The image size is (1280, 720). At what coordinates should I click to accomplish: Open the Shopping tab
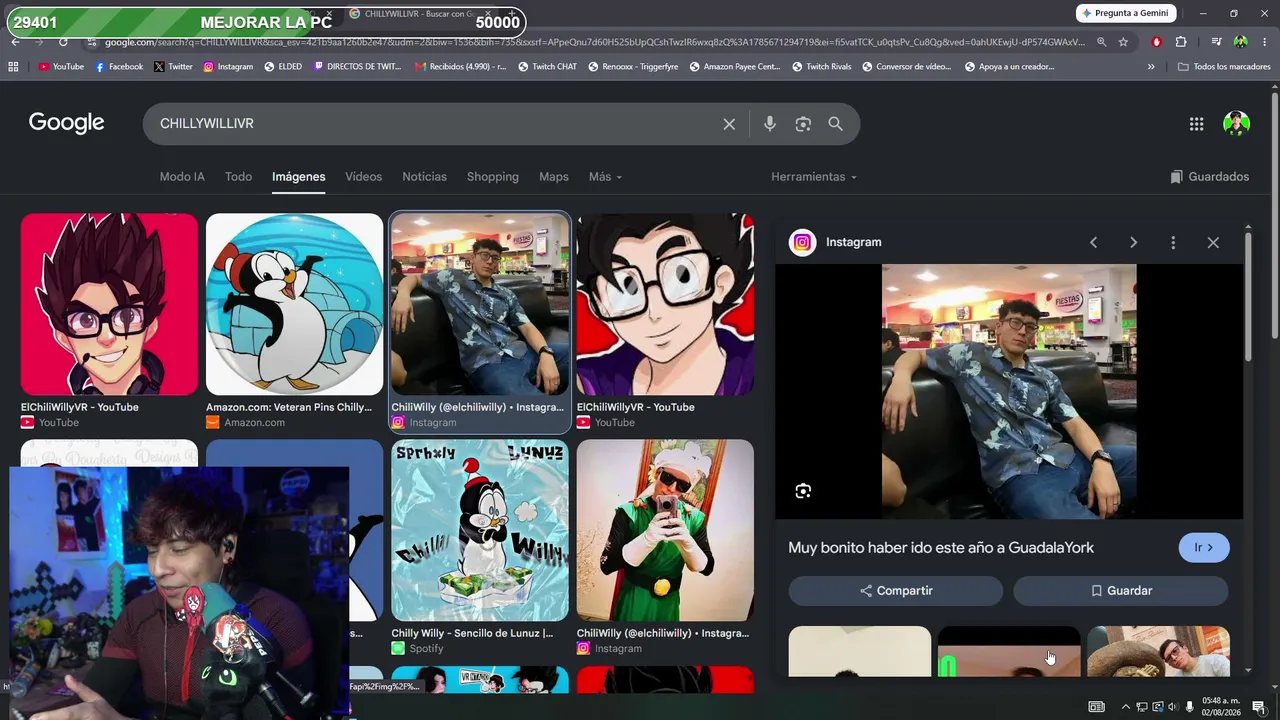point(493,177)
